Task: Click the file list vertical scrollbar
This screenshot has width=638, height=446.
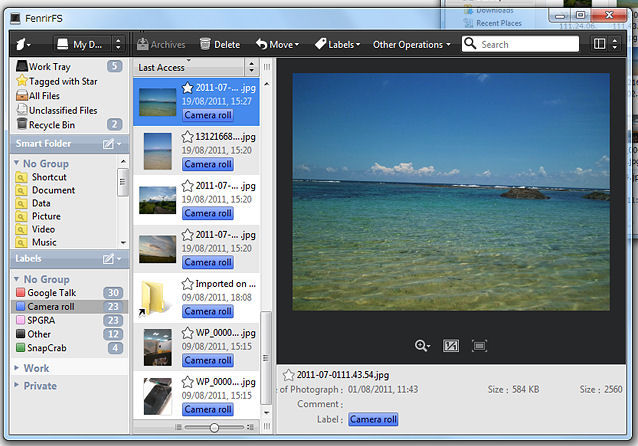Action: coord(266,358)
